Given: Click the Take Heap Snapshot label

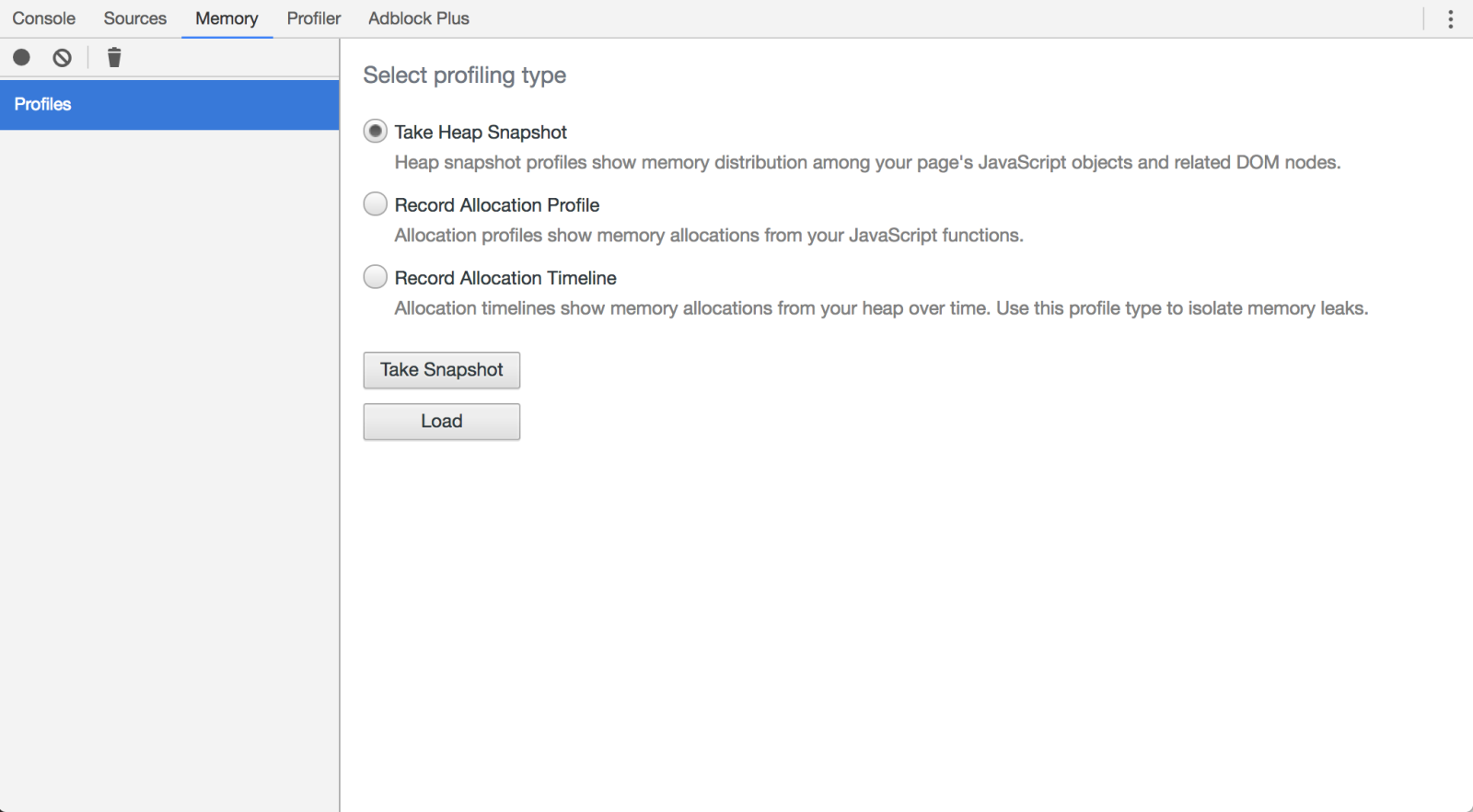Looking at the screenshot, I should 481,132.
